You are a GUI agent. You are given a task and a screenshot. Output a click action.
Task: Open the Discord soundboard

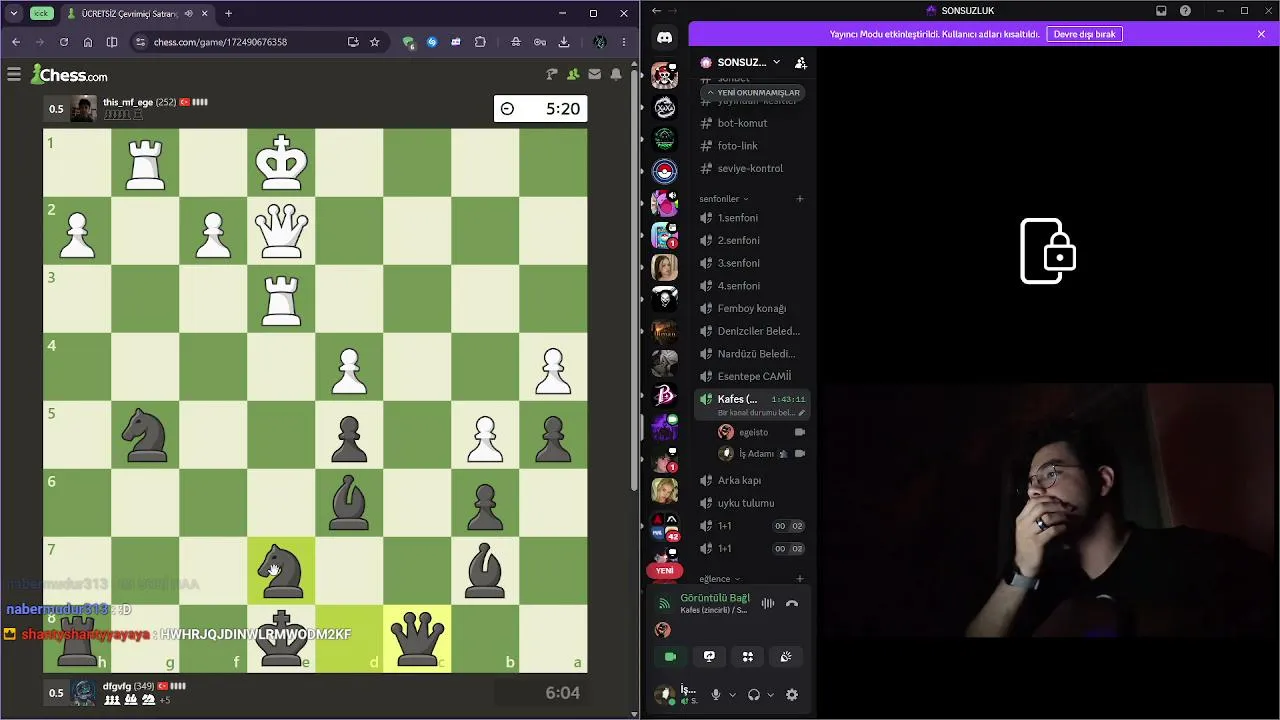pos(786,657)
